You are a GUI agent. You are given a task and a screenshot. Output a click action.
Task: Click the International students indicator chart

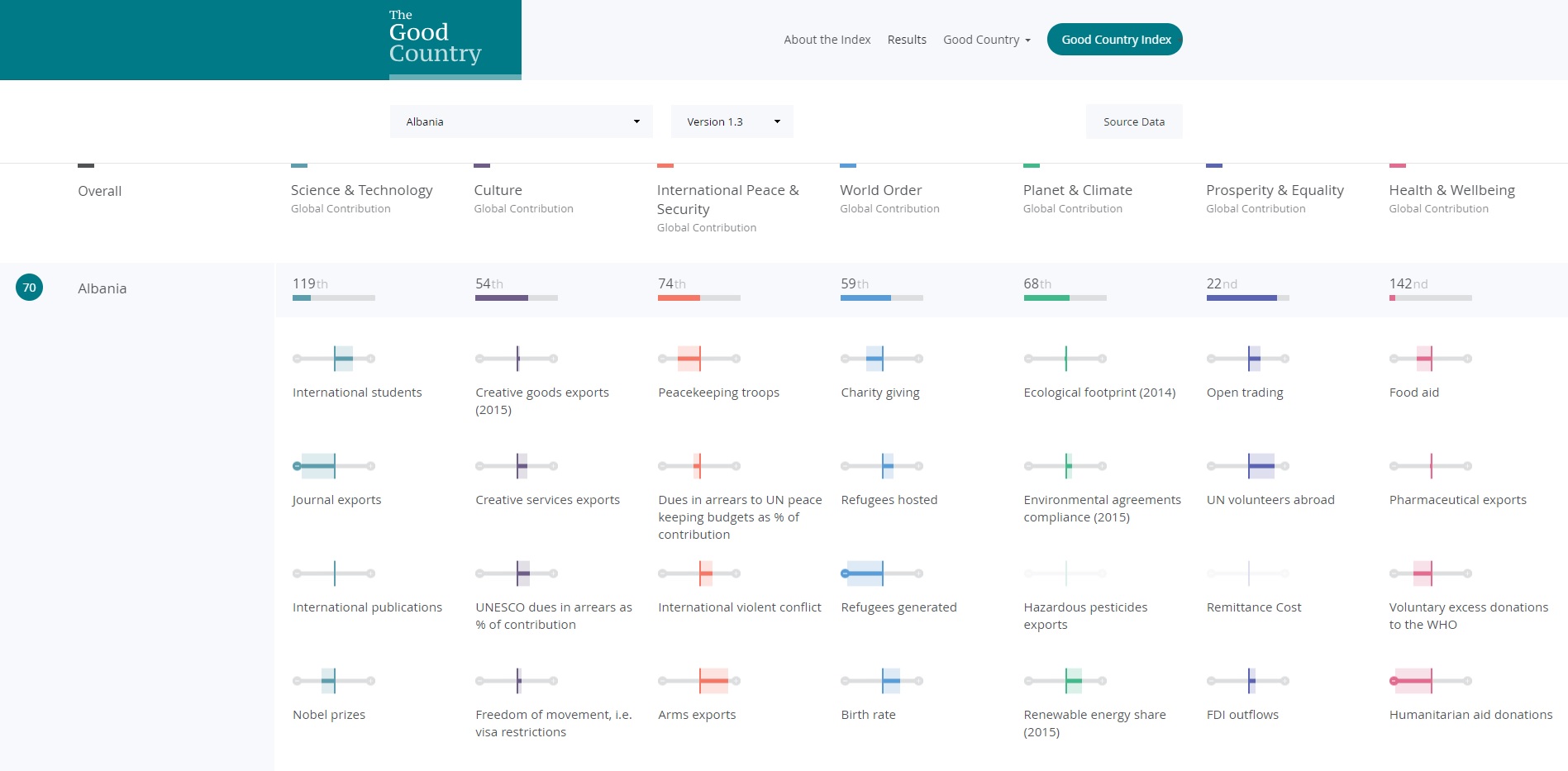[x=334, y=359]
